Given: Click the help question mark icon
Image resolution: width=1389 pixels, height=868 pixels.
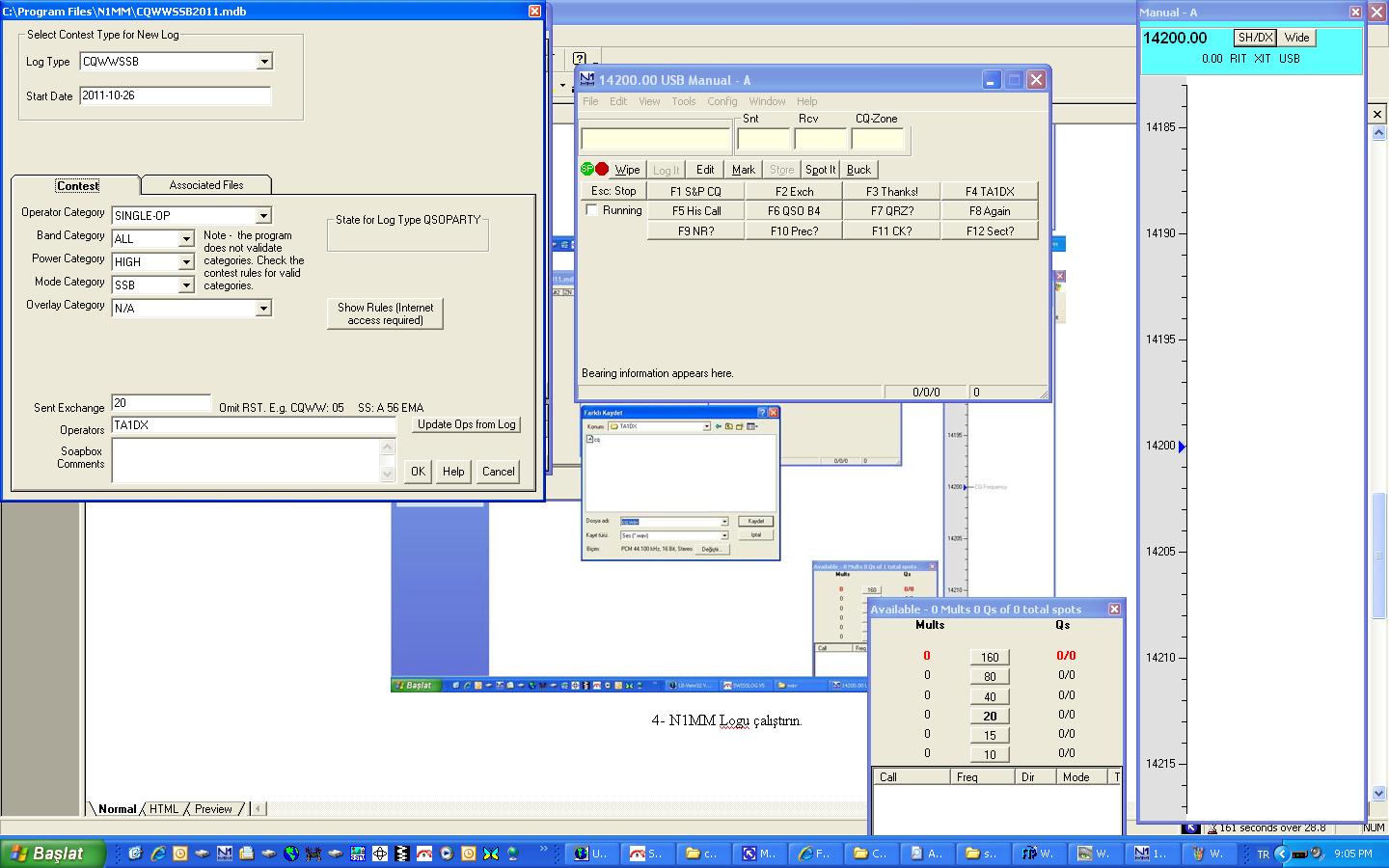Looking at the screenshot, I should tap(579, 60).
